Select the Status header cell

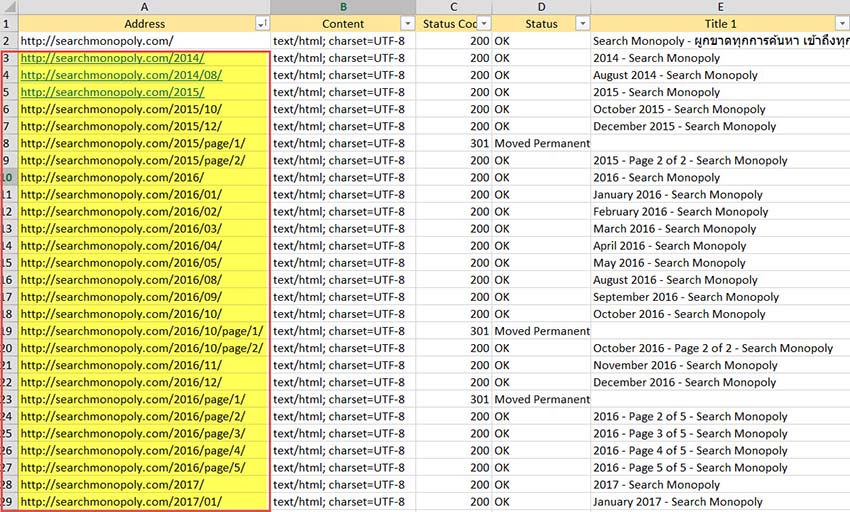tap(541, 23)
